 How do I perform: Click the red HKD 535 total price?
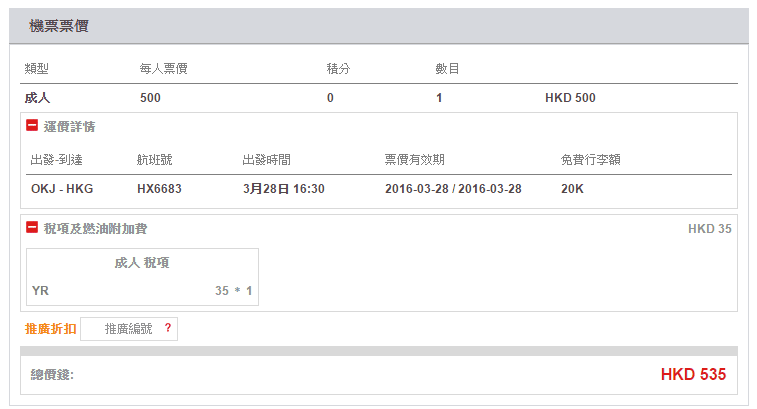(x=693, y=375)
